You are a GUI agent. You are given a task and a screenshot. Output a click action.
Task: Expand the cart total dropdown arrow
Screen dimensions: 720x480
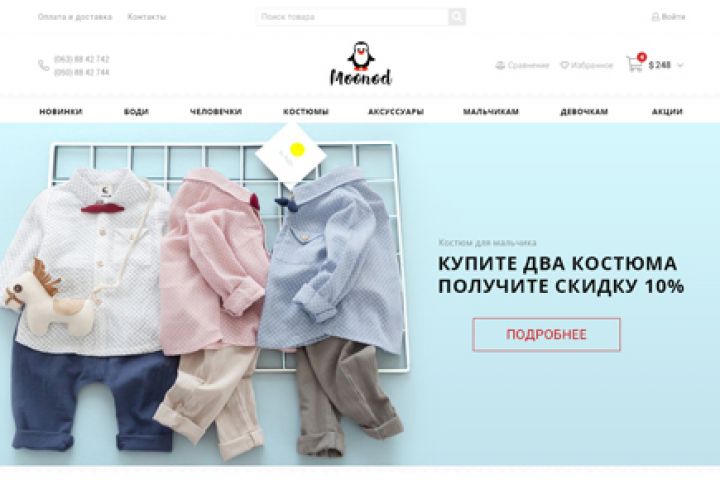[680, 65]
